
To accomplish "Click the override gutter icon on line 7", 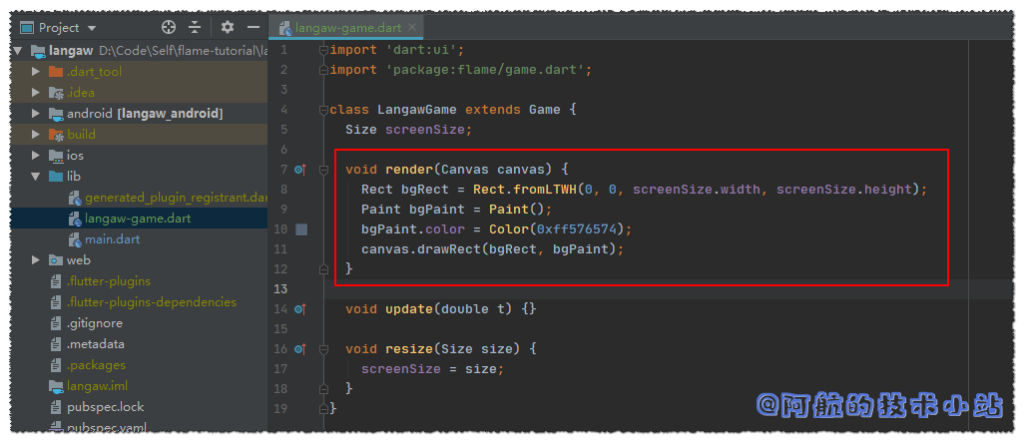I will click(x=300, y=169).
